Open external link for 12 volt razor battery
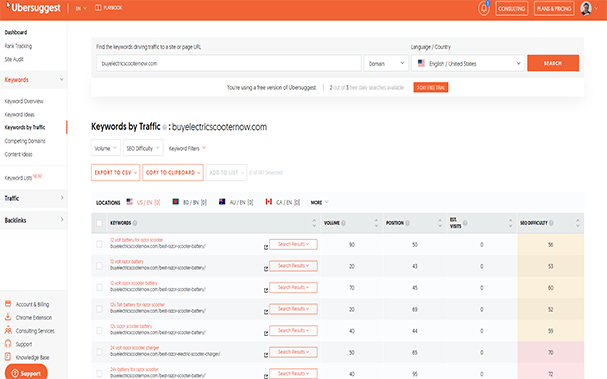 click(x=266, y=269)
